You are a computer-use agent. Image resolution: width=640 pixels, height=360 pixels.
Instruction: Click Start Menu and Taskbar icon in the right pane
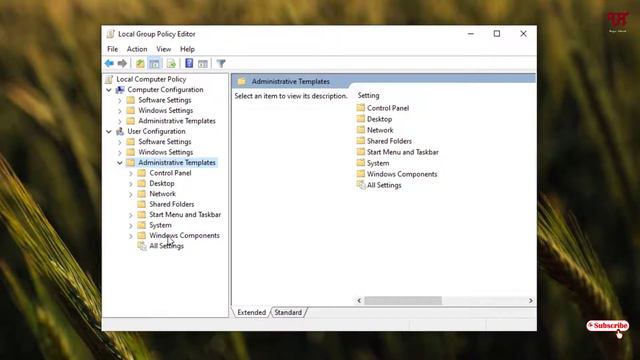(360, 152)
